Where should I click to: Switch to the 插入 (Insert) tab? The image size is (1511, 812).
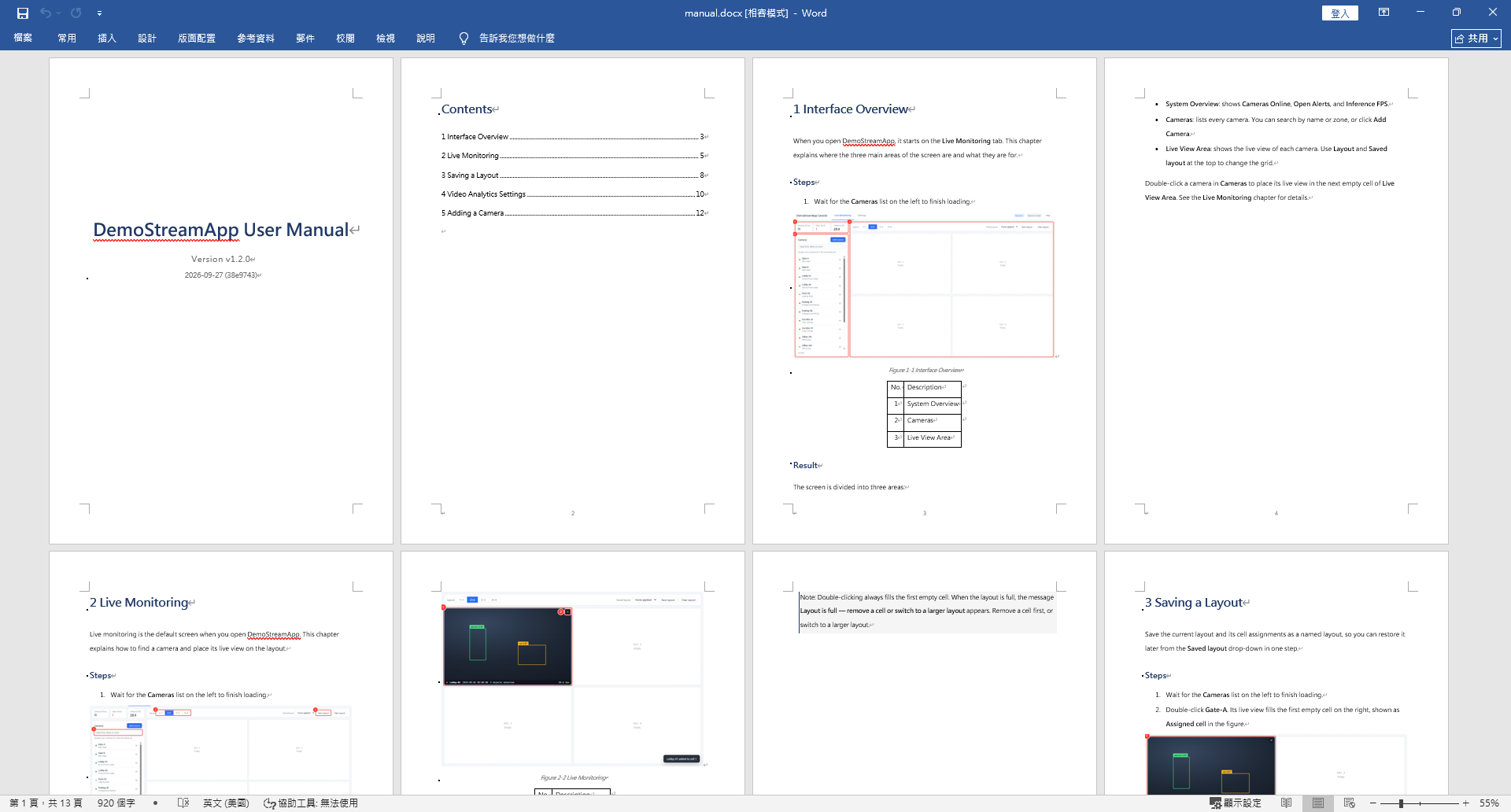click(107, 38)
